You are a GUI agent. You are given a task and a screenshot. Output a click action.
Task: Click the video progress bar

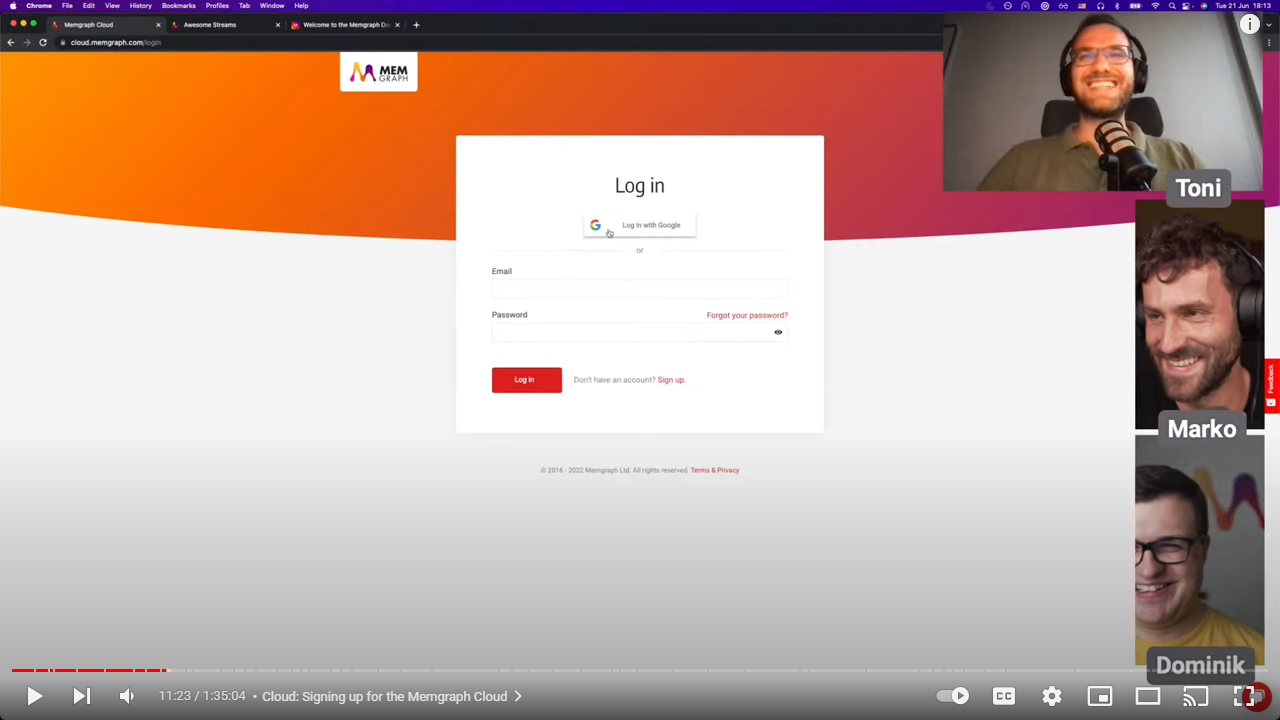(x=640, y=670)
